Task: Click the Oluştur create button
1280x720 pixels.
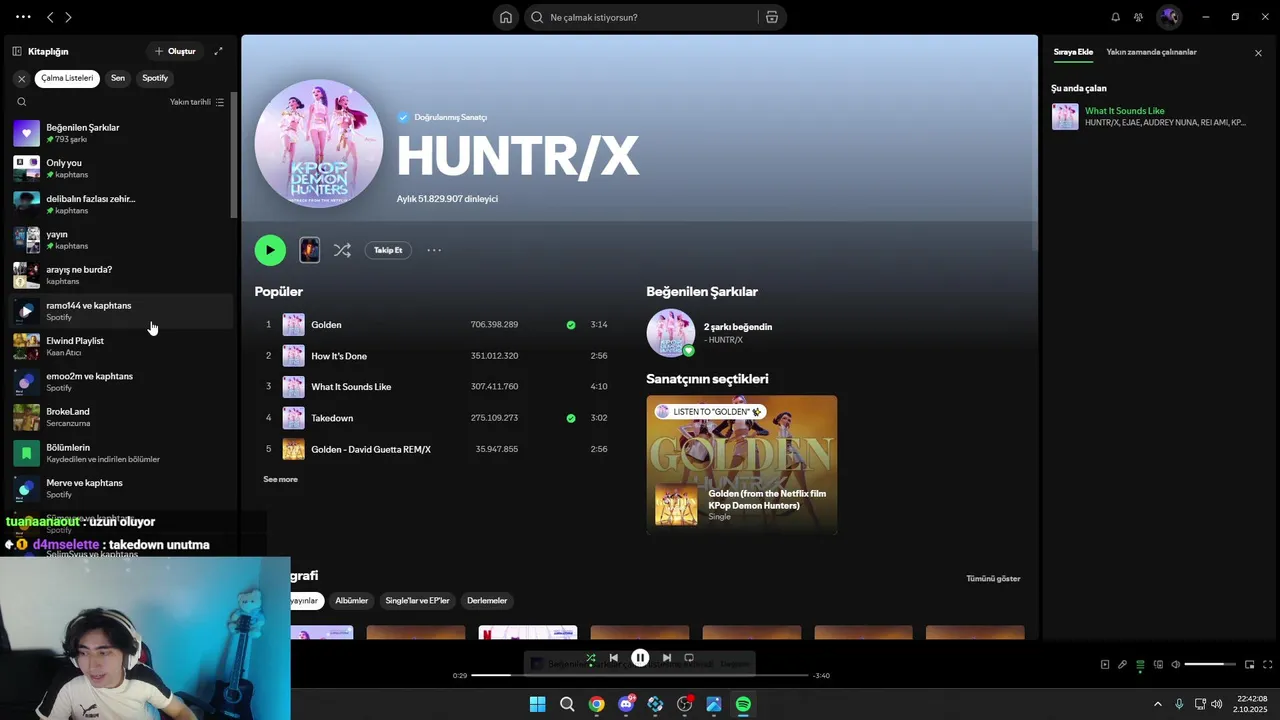Action: point(175,51)
